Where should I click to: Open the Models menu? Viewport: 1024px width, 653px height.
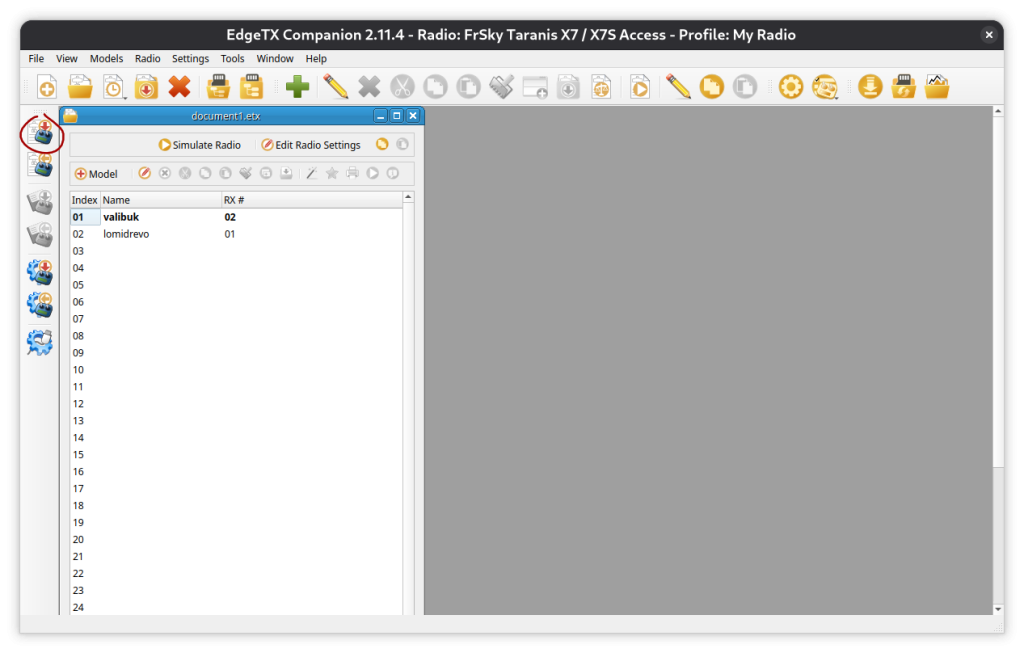(x=106, y=59)
